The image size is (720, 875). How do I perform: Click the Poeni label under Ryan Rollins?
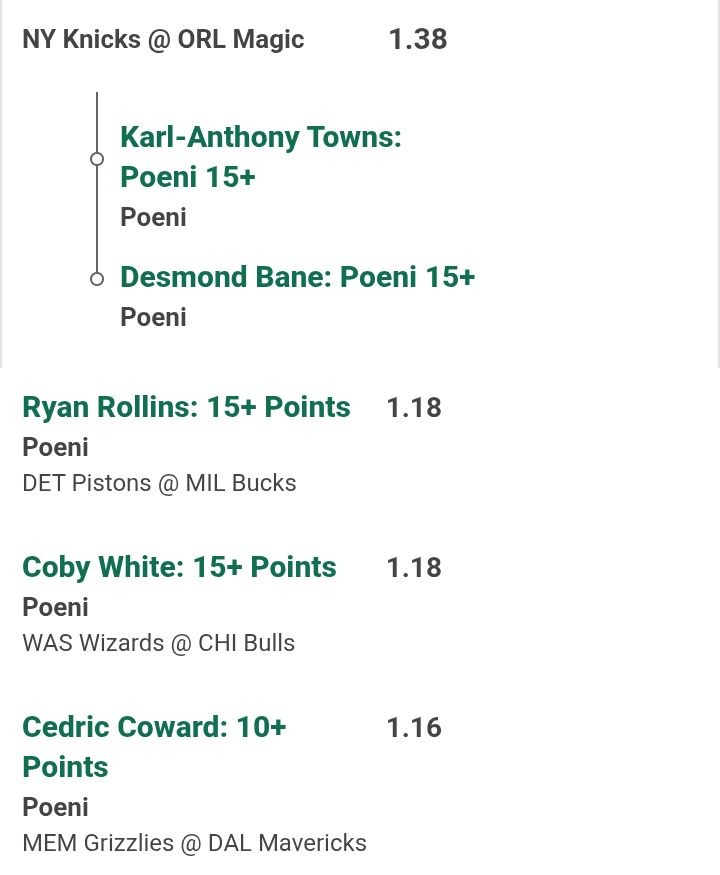pyautogui.click(x=55, y=447)
